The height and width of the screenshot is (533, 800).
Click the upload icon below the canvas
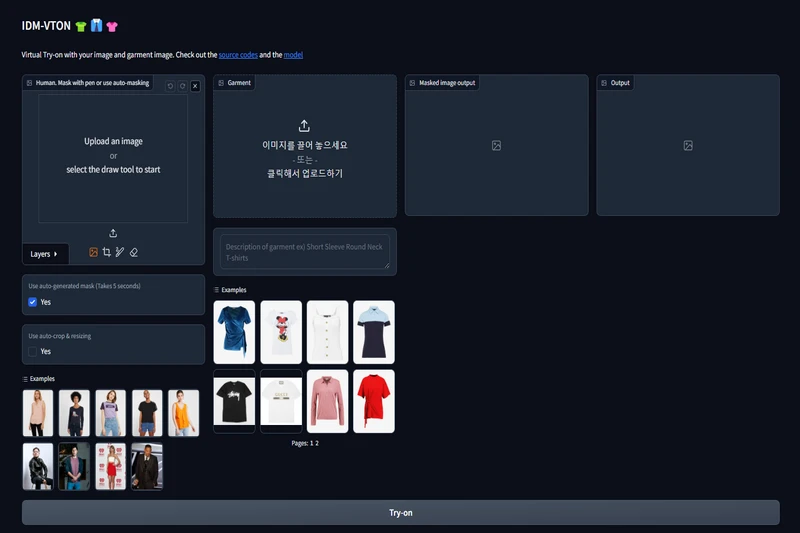(113, 233)
